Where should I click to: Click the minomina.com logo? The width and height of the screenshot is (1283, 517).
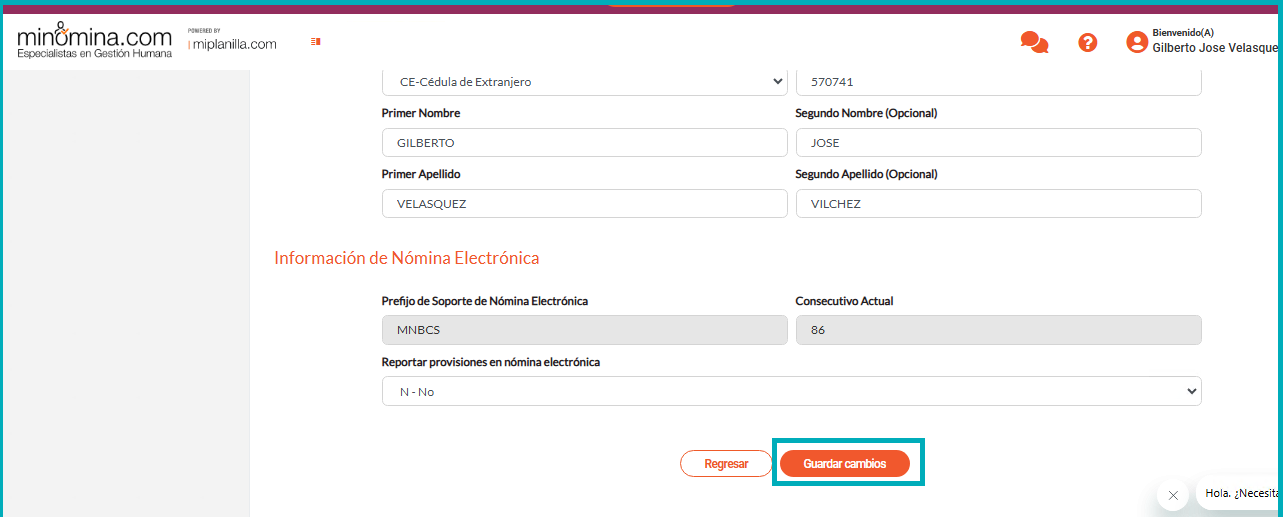tap(94, 39)
